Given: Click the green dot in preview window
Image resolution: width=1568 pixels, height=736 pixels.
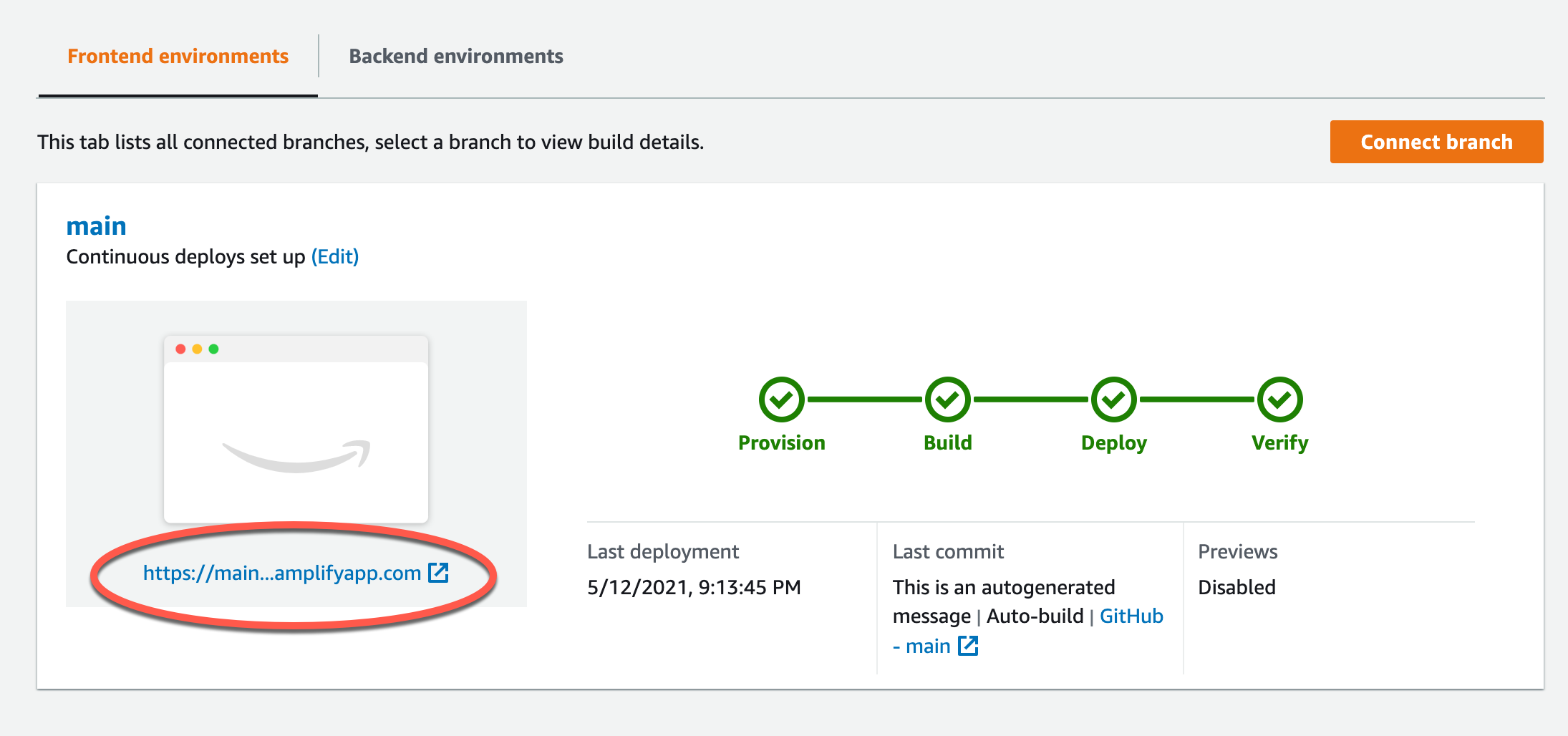Looking at the screenshot, I should pyautogui.click(x=213, y=349).
